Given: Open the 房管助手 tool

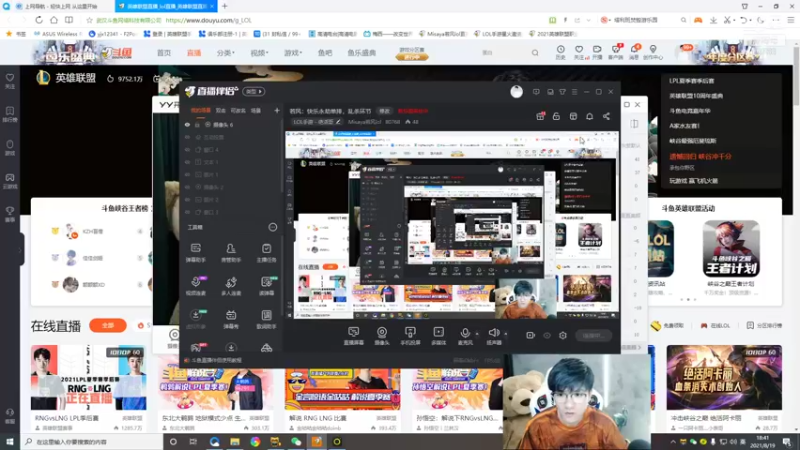Looking at the screenshot, I should click(231, 253).
